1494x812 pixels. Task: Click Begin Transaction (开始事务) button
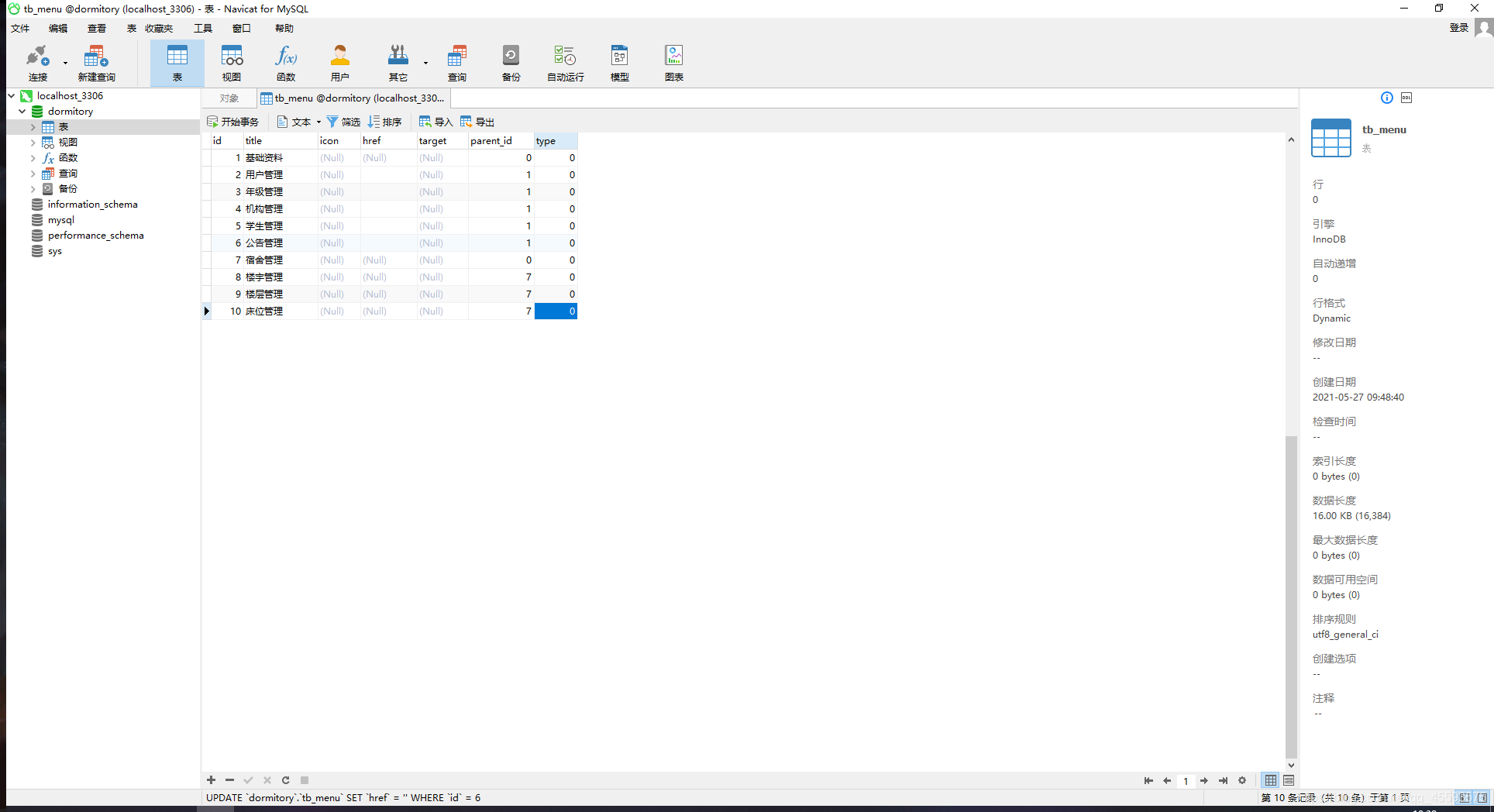[233, 122]
